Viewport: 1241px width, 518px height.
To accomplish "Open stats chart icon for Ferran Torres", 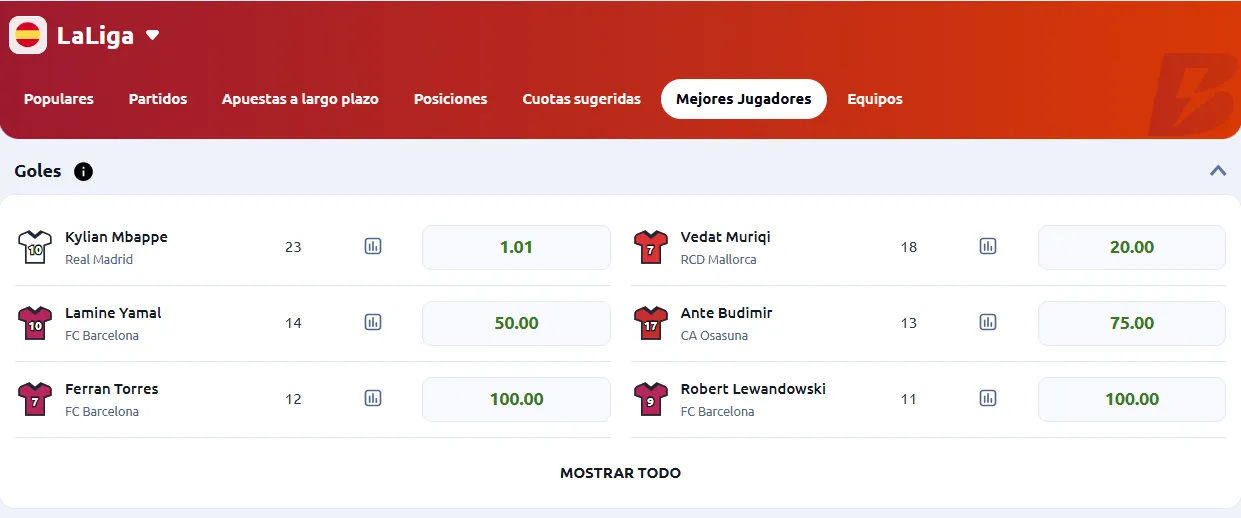I will 373,398.
